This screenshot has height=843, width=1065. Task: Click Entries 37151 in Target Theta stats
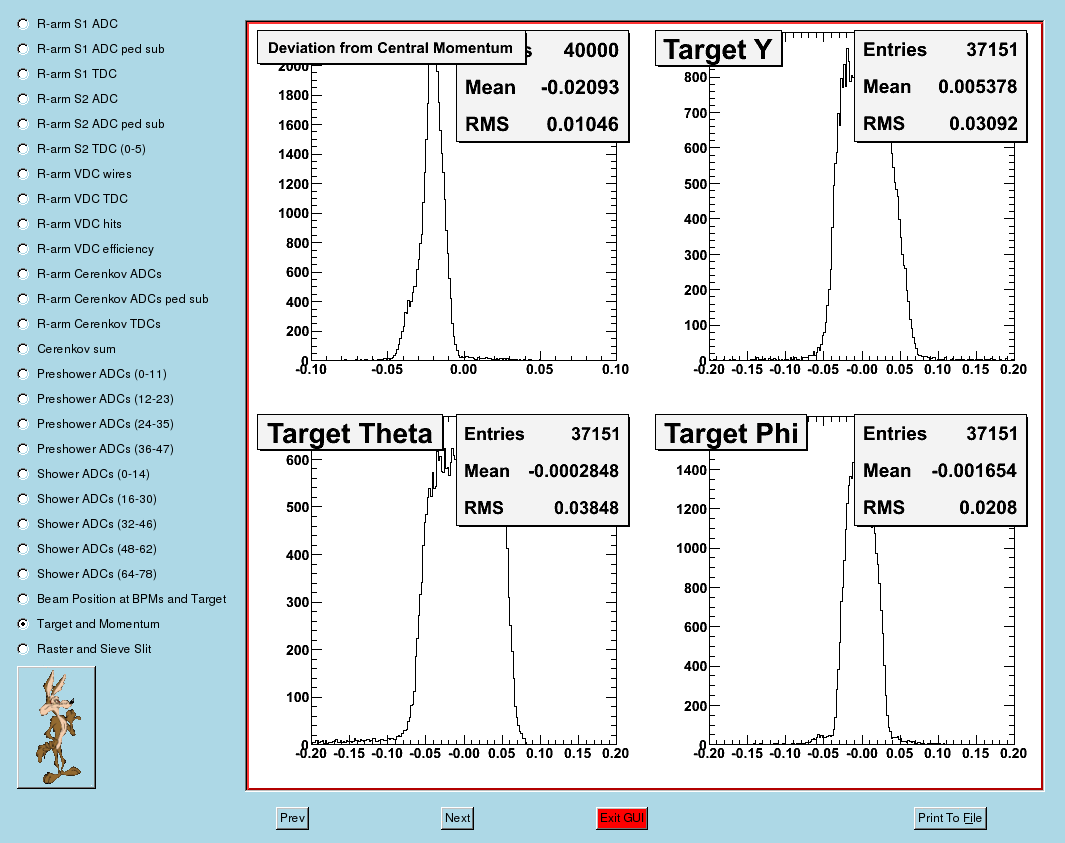pos(542,434)
